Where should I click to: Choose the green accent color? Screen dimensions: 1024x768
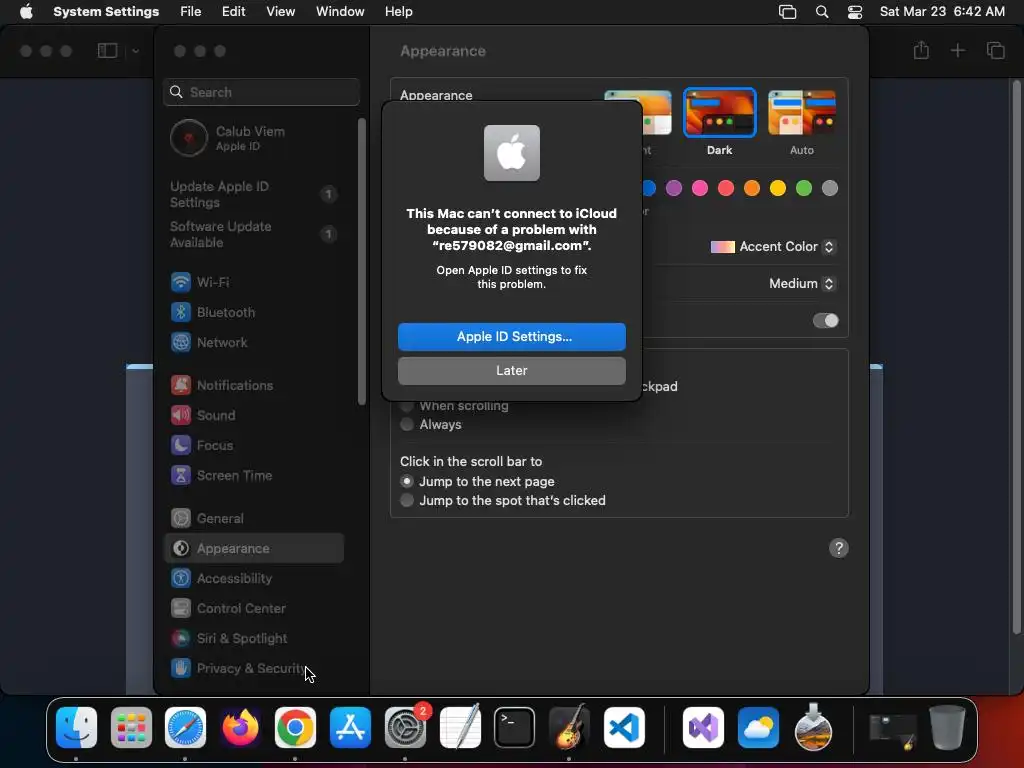804,188
